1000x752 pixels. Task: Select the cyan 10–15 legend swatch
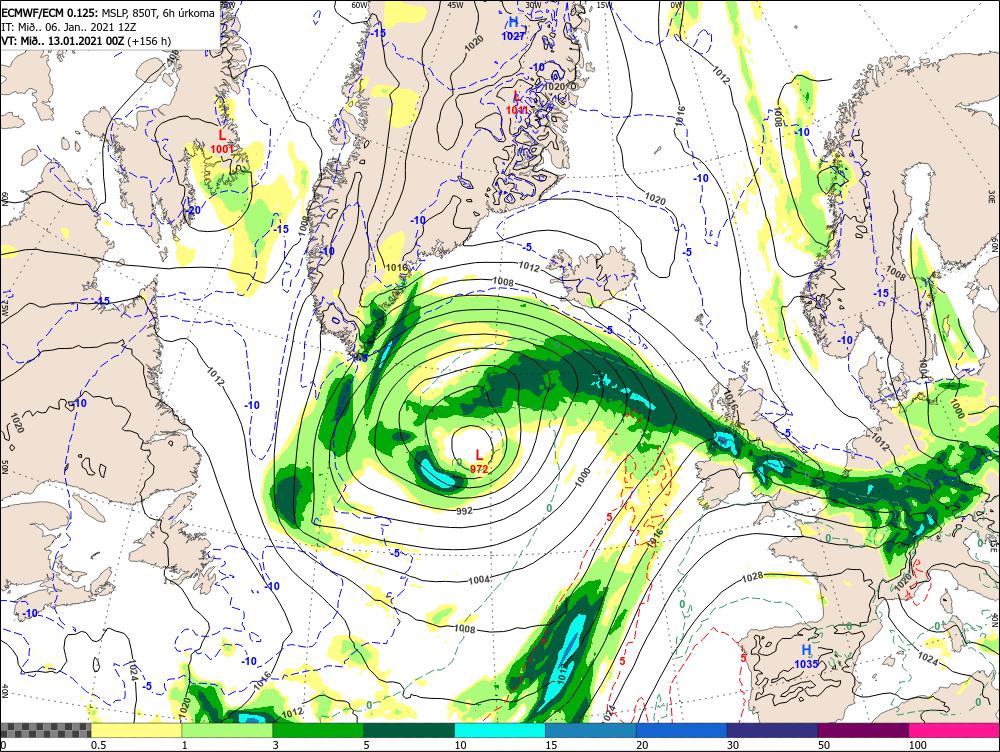500,730
